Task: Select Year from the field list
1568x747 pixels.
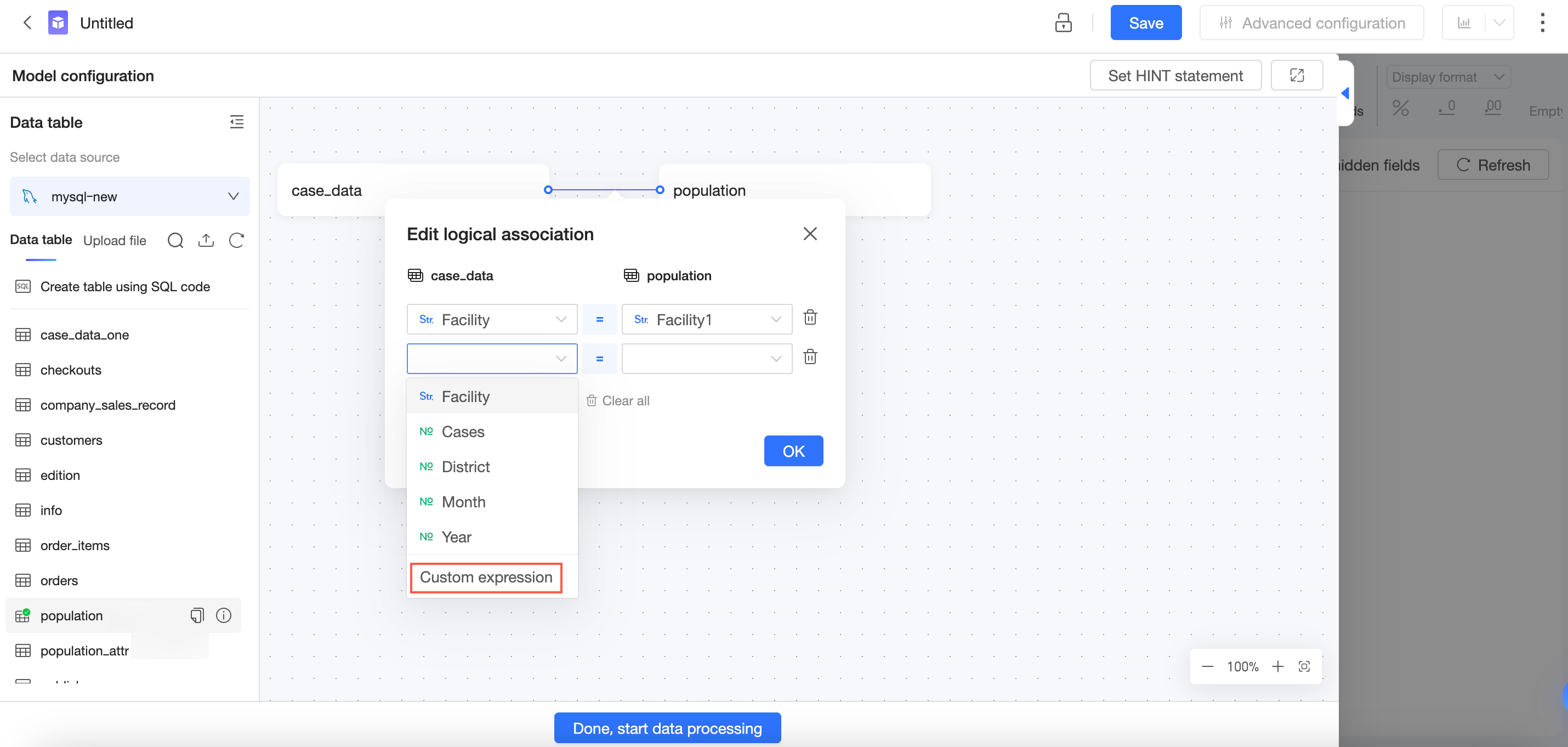Action: pyautogui.click(x=492, y=537)
